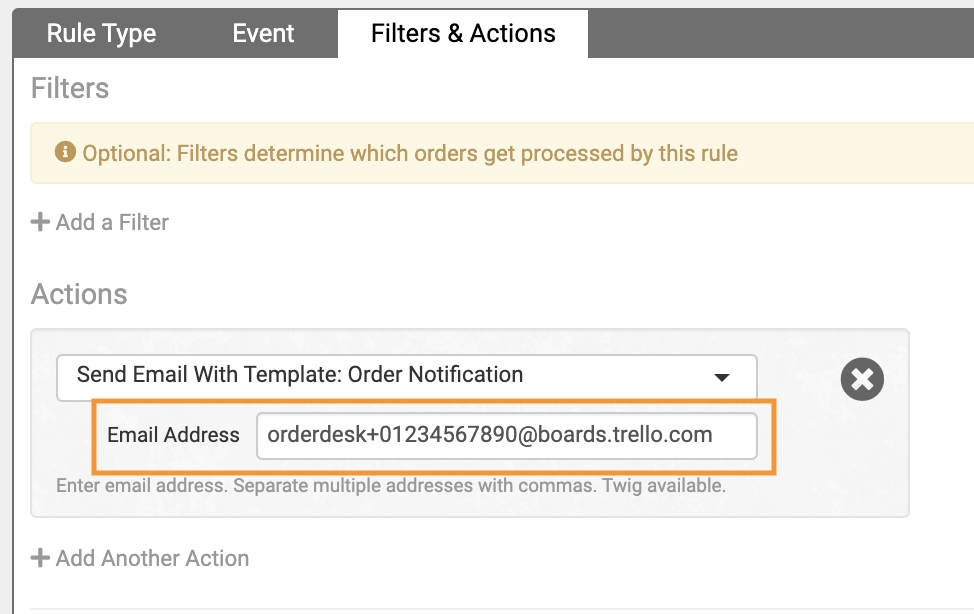
Task: Click the empty tab bar area right of the tabs
Action: [x=780, y=33]
